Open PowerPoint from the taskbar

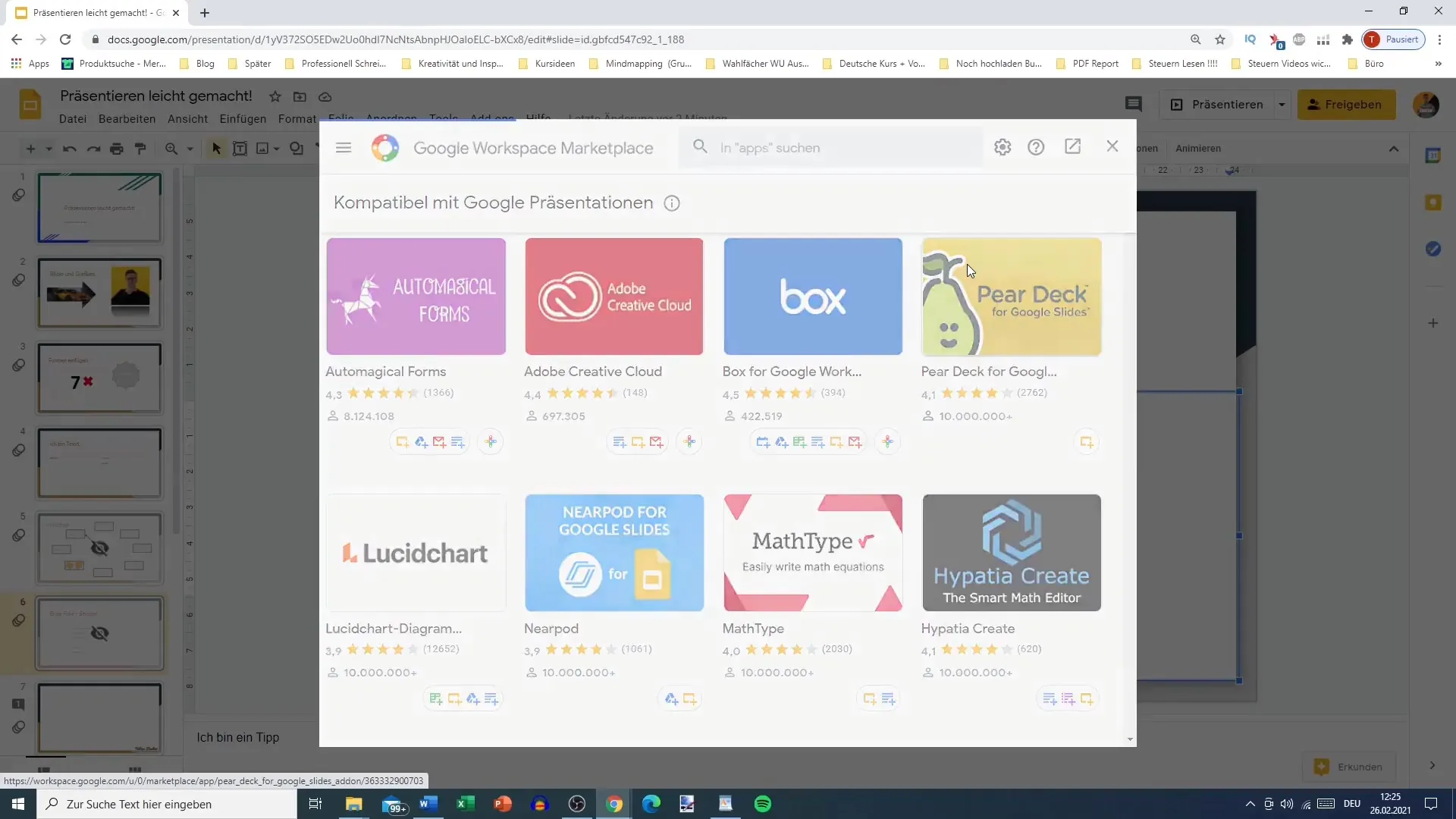click(503, 804)
